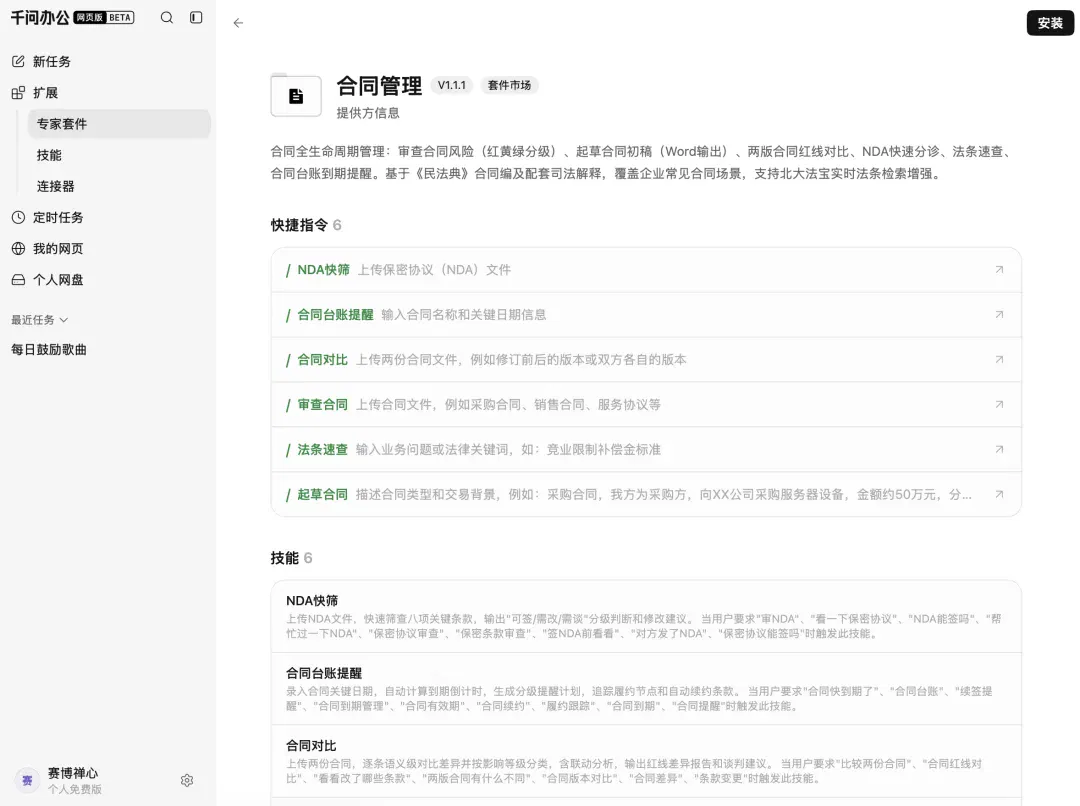This screenshot has height=806, width=1080.
Task: Select the / 法条速查 quick command
Action: click(646, 448)
